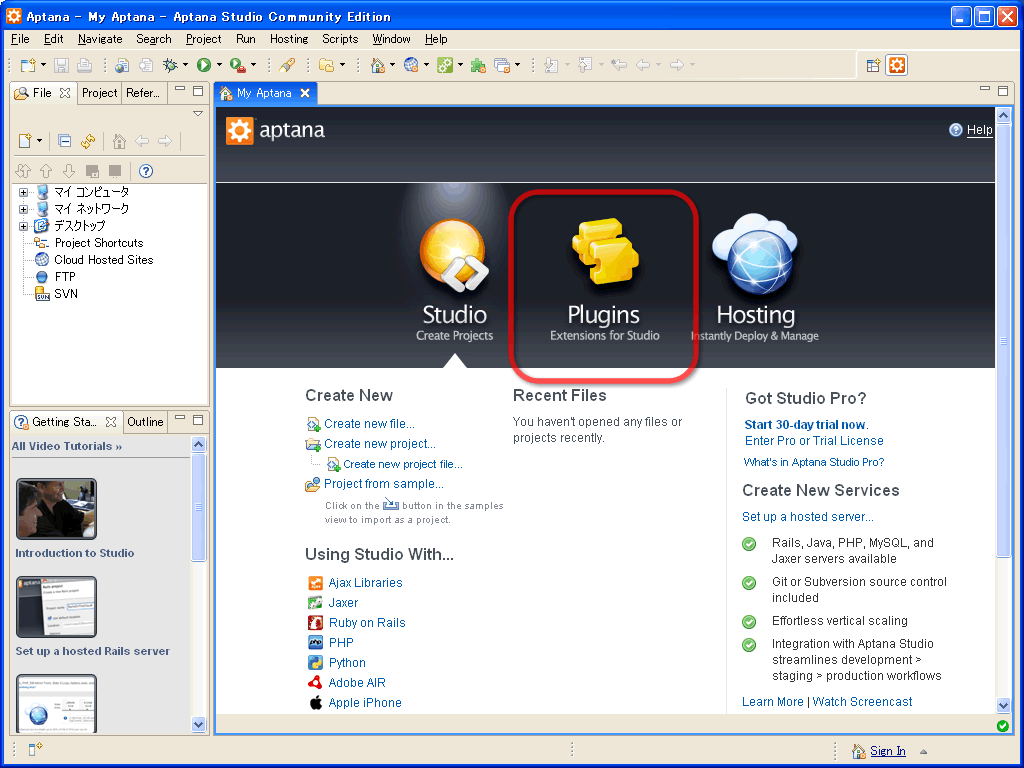The height and width of the screenshot is (768, 1024).
Task: Click the green check status icon bottom right
Action: 1003,726
